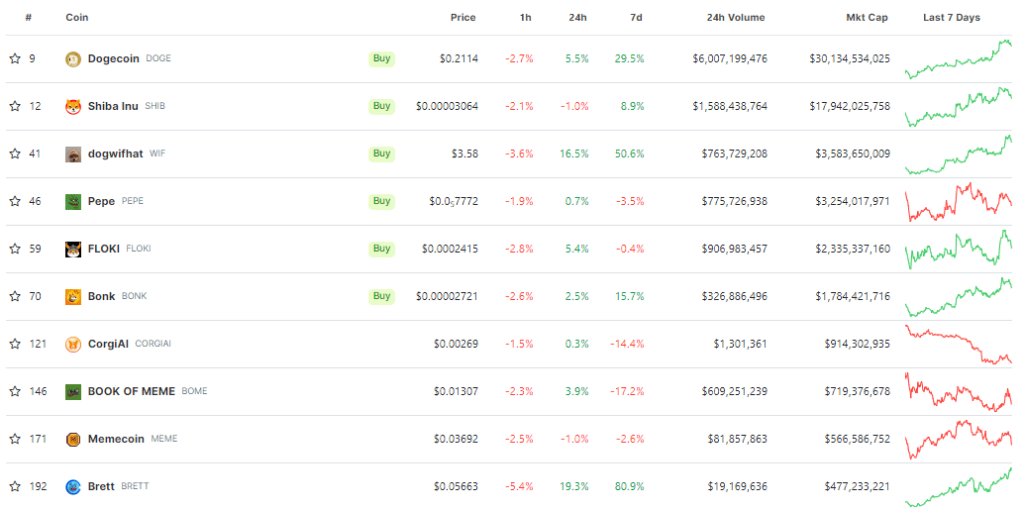This screenshot has height=509, width=1024.
Task: Open CorgiAI's red 7-day sparkline
Action: tap(958, 344)
